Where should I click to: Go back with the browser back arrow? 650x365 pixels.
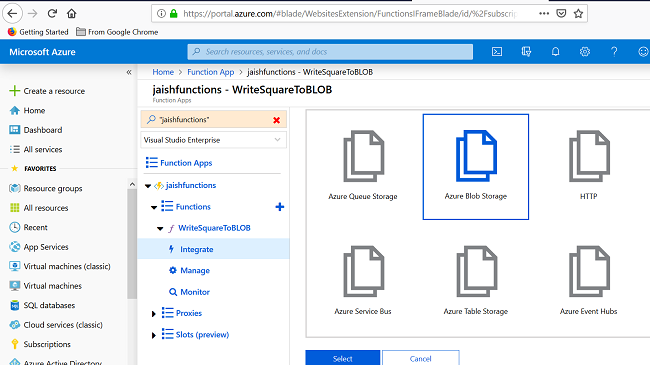click(12, 14)
